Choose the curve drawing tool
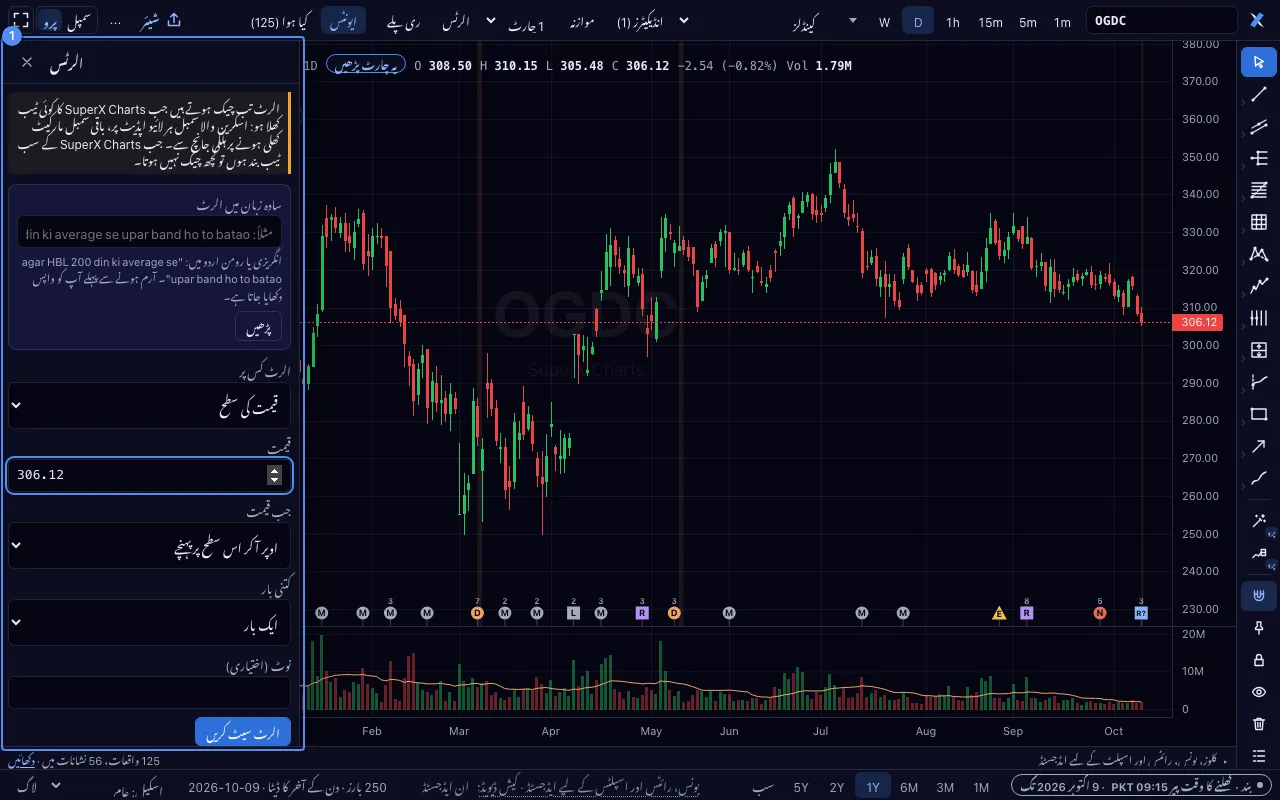1280x800 pixels. tap(1258, 478)
